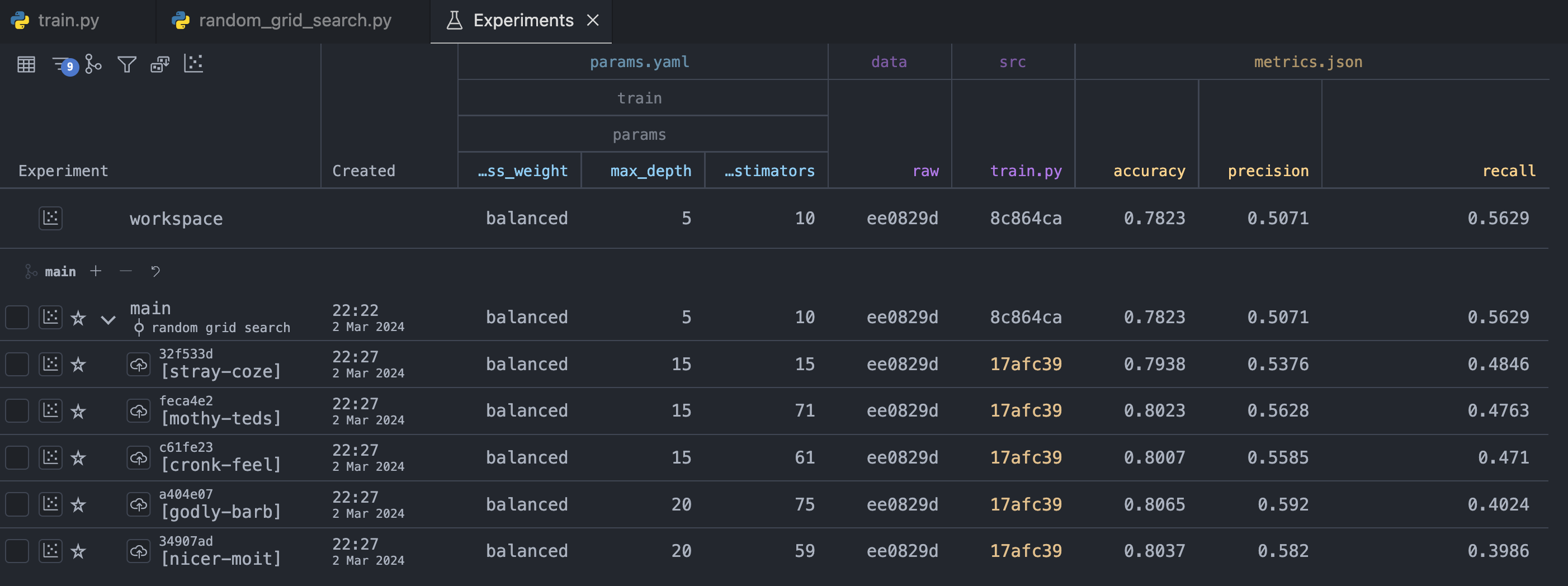
Task: Toggle plot icon for workspace row
Action: (50, 218)
